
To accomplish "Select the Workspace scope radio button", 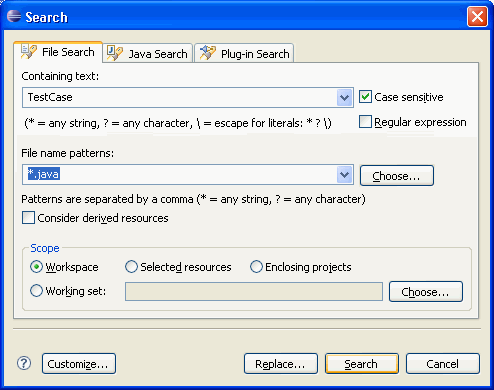I will pyautogui.click(x=36, y=267).
